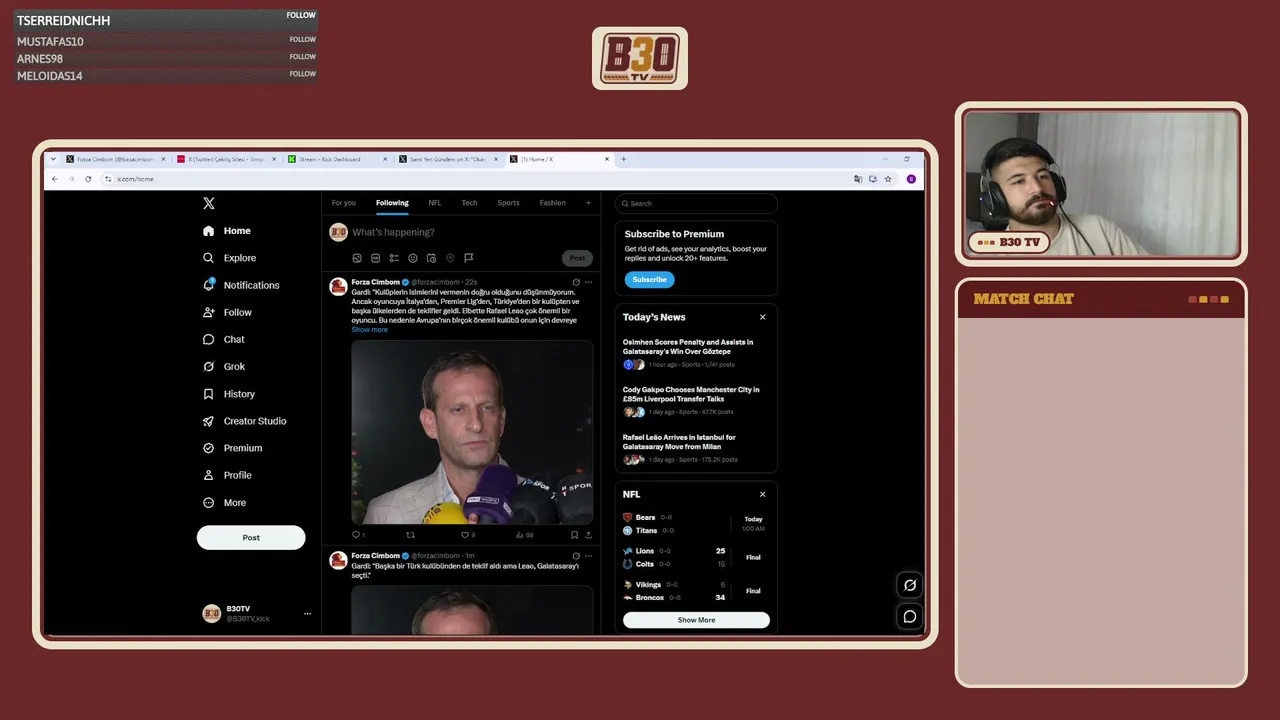
Task: Open Chat via its speech bubble icon
Action: click(208, 339)
